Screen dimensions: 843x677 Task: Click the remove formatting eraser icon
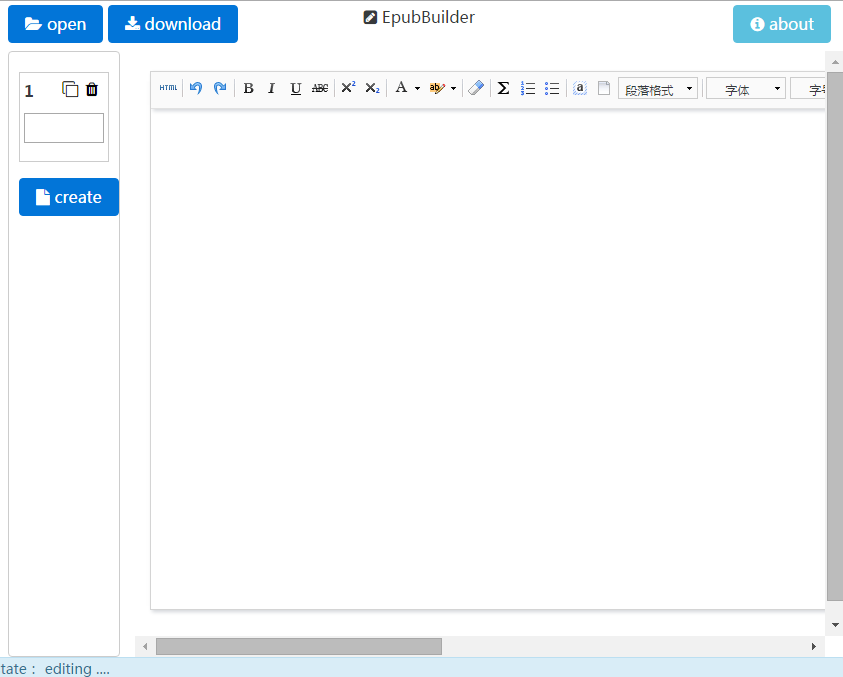[x=475, y=88]
